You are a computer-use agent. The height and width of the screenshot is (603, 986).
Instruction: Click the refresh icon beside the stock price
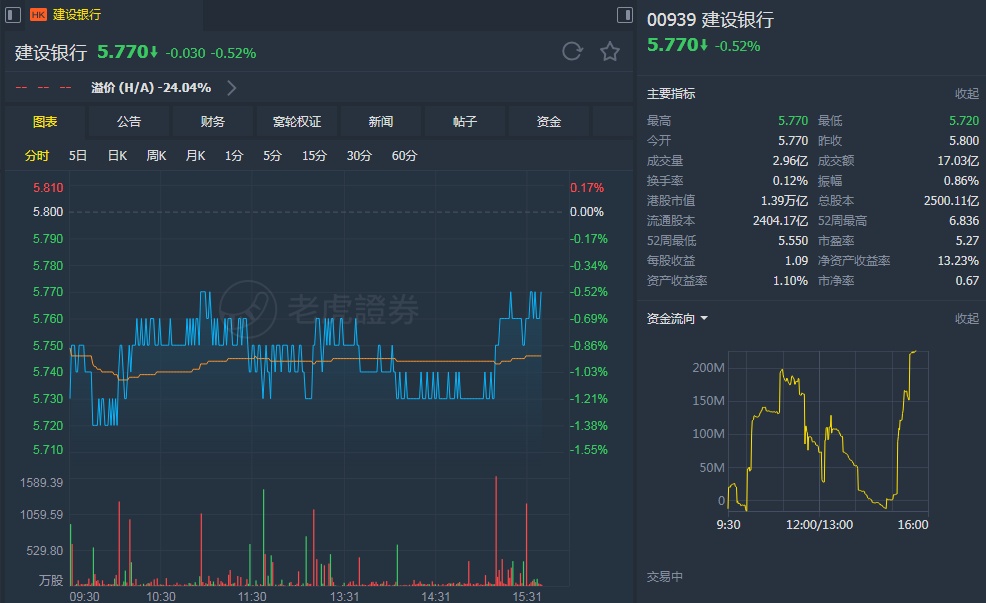[572, 52]
